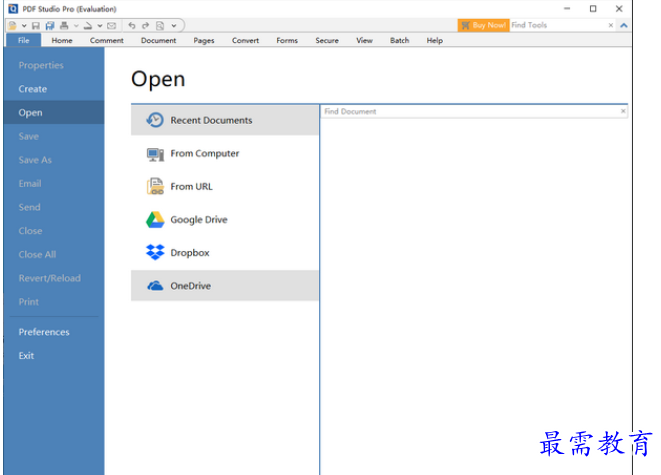Click the save all toolbar icon
This screenshot has width=661, height=475.
(50, 26)
